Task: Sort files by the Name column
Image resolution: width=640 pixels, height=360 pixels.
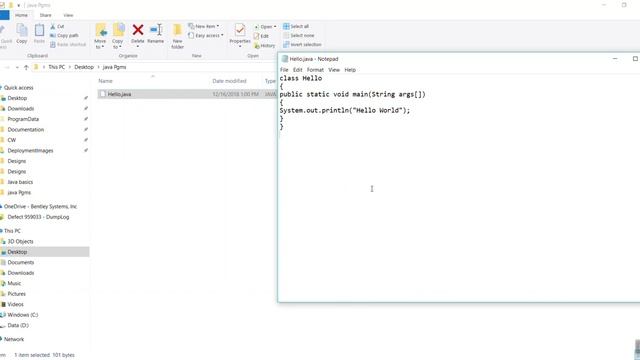Action: tap(105, 81)
